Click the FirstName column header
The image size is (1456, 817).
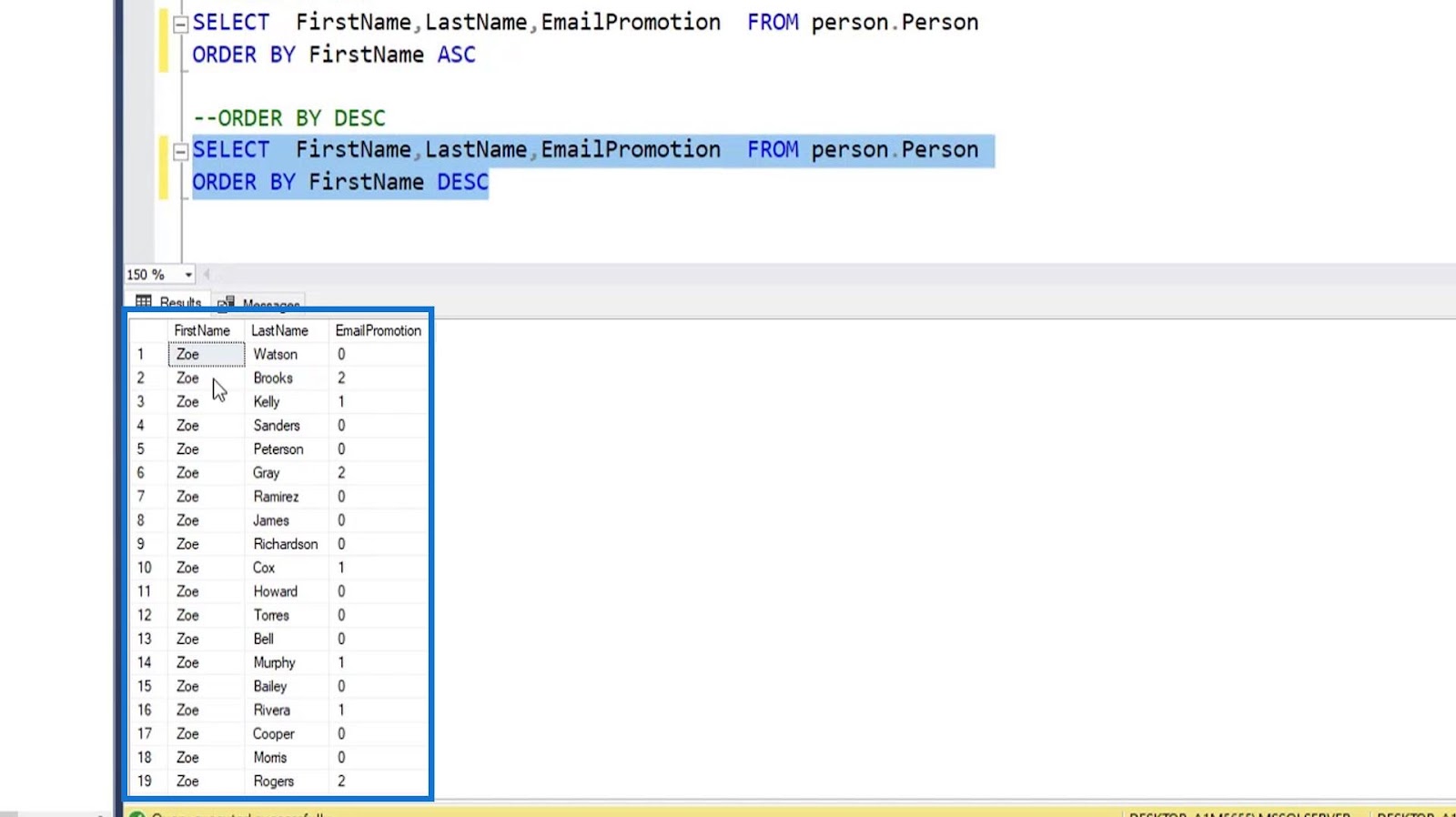206,330
